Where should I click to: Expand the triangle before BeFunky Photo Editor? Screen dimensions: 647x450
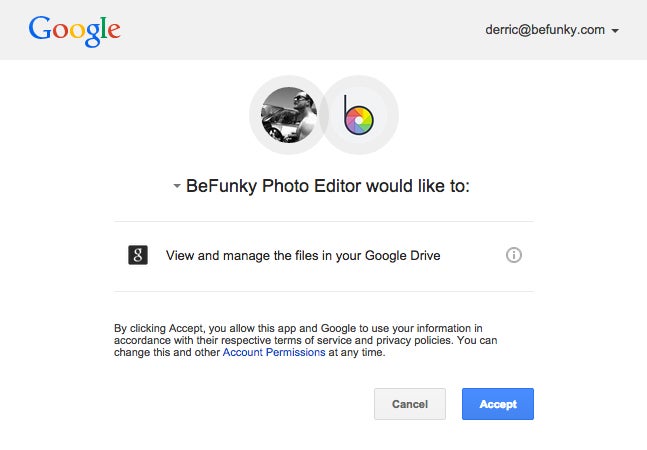click(x=177, y=186)
